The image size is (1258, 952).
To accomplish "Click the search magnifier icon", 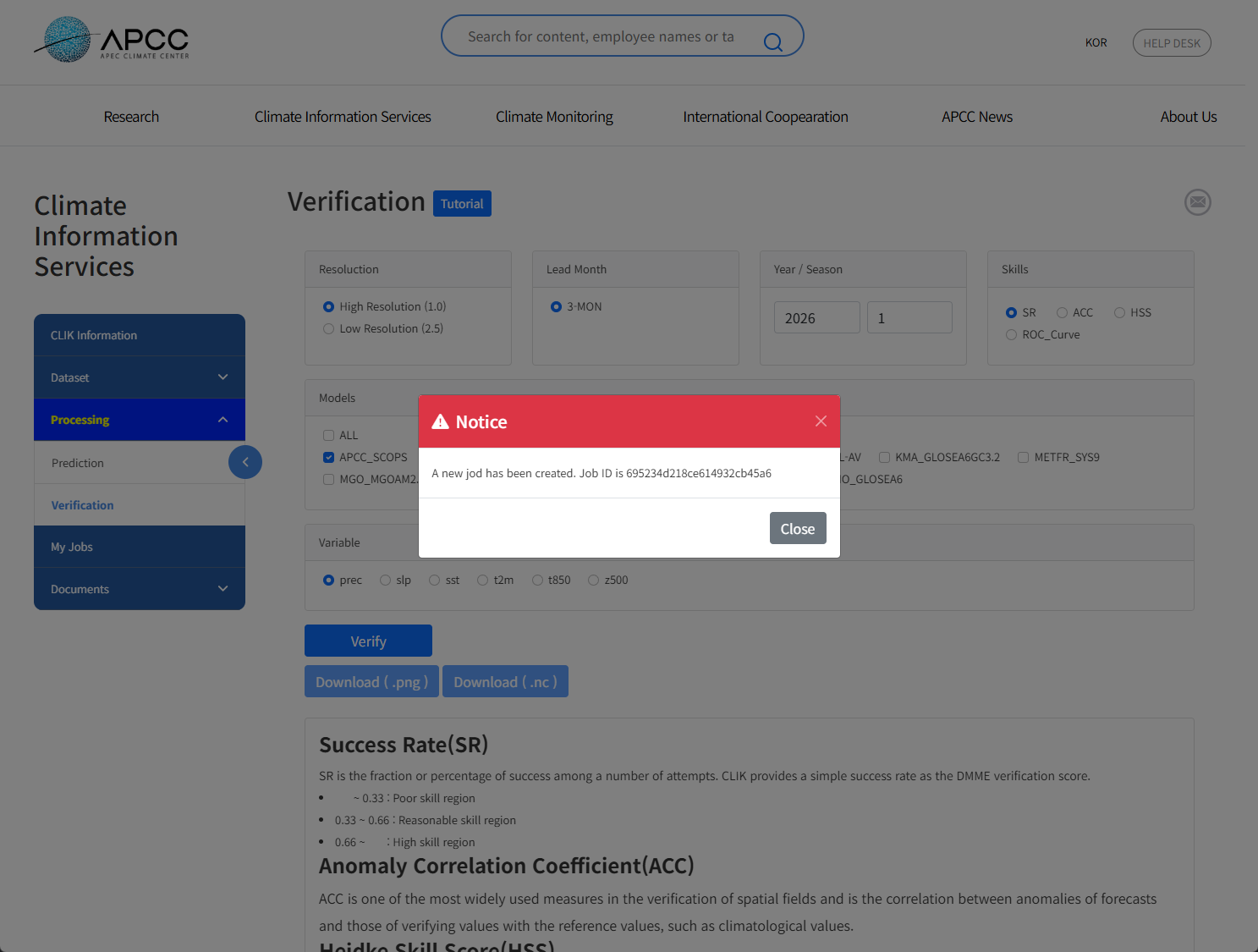I will point(772,41).
